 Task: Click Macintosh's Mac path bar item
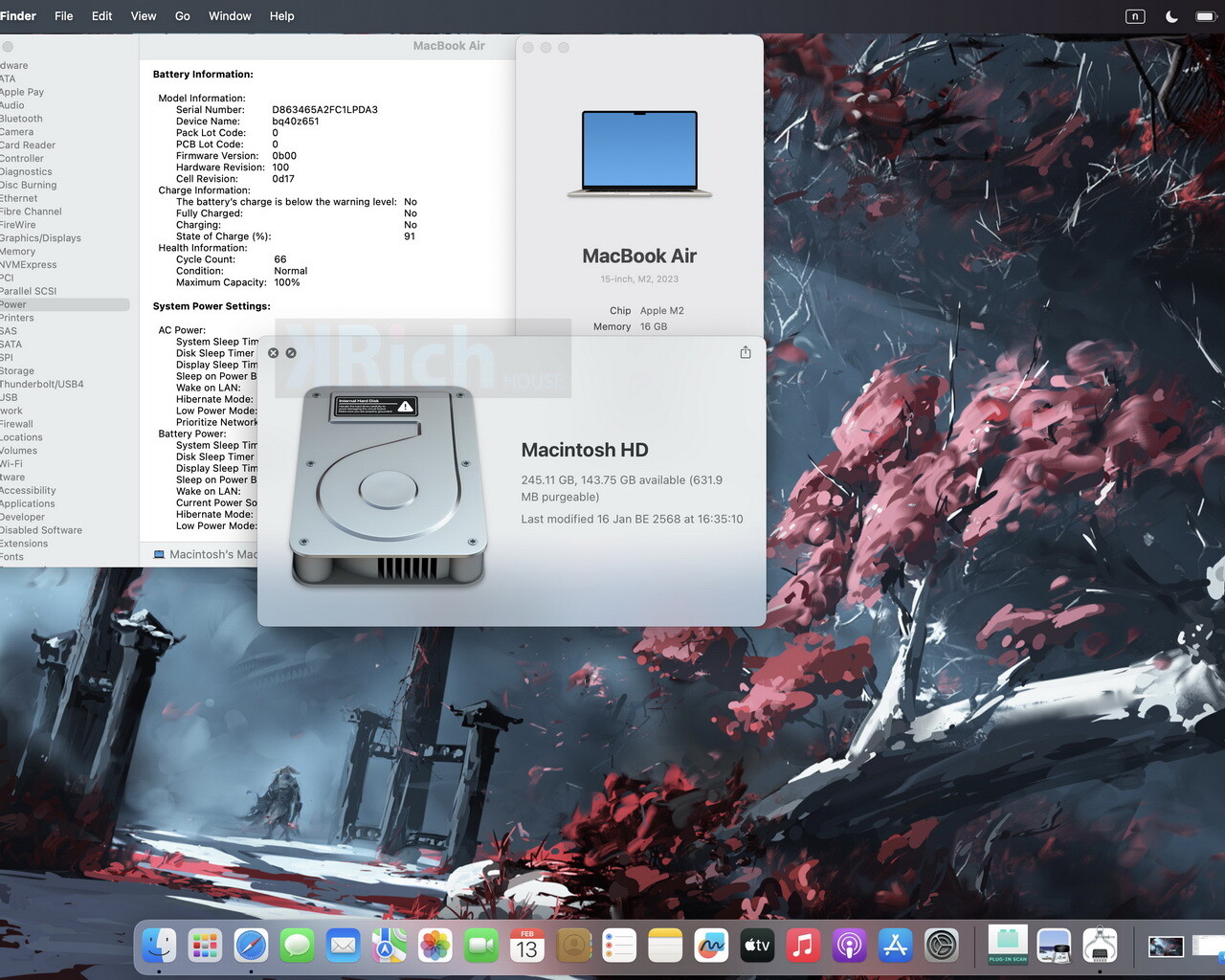coord(205,554)
